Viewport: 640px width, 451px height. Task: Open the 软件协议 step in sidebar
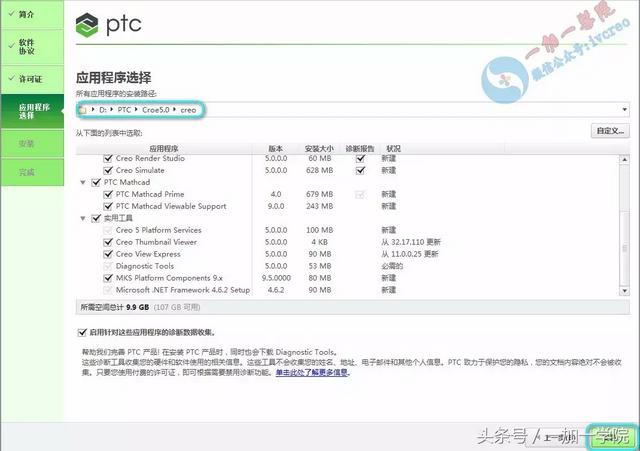[32, 47]
